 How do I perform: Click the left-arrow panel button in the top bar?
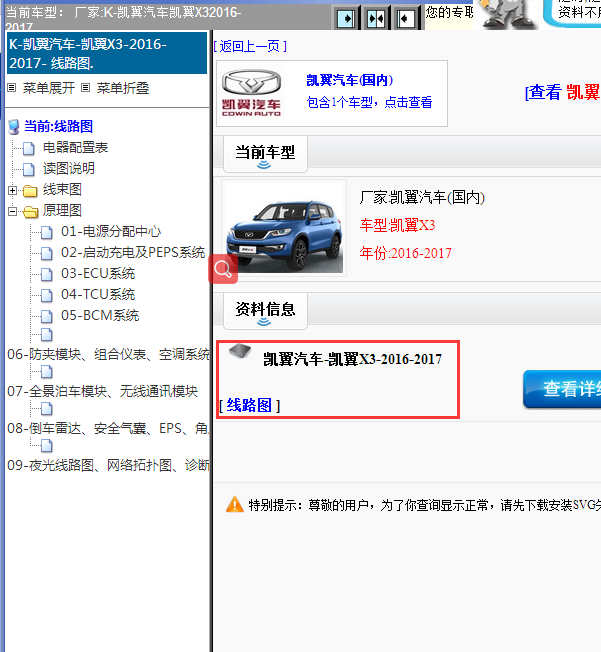point(406,18)
